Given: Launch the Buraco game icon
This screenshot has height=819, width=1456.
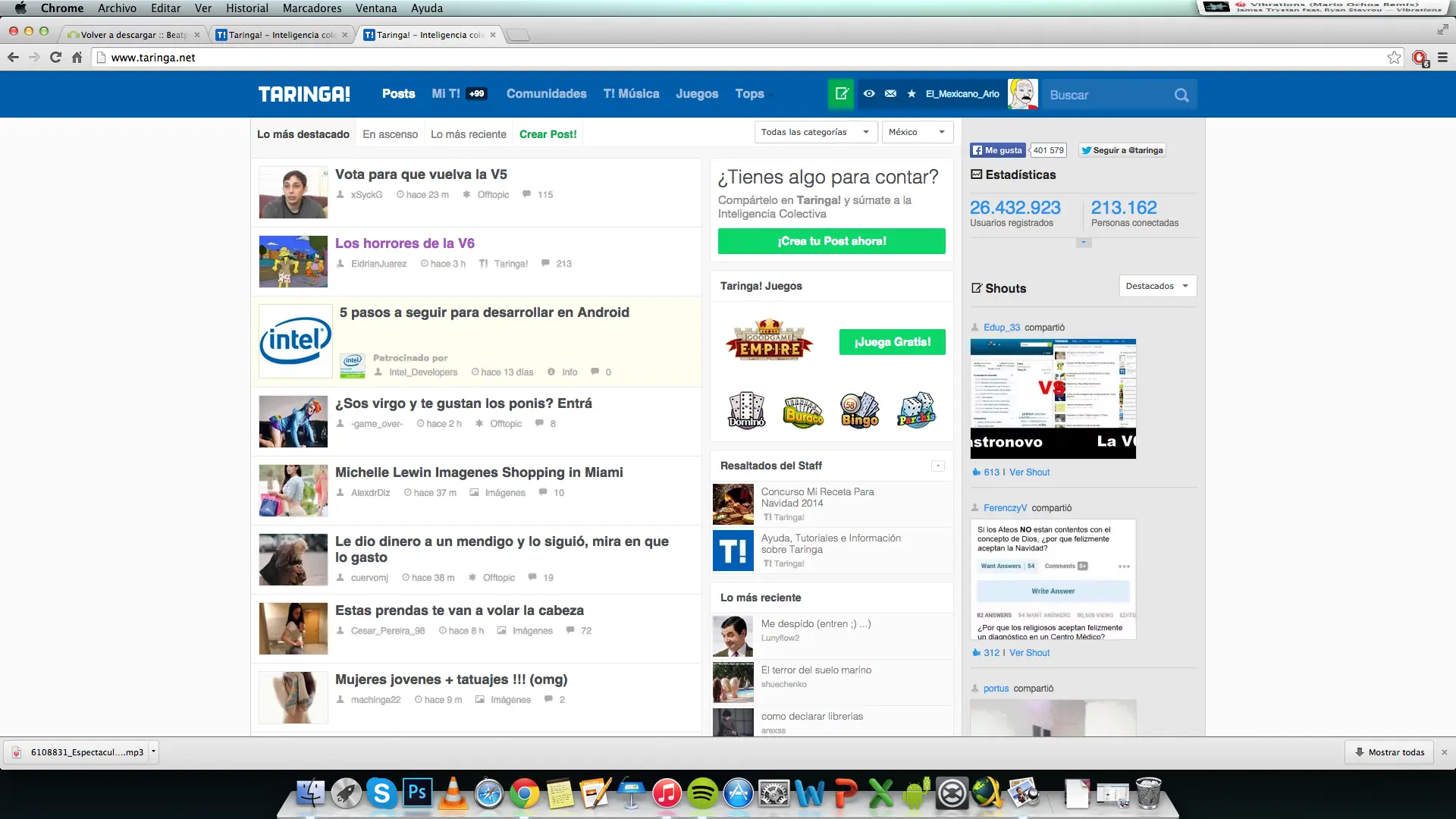Looking at the screenshot, I should pos(803,411).
